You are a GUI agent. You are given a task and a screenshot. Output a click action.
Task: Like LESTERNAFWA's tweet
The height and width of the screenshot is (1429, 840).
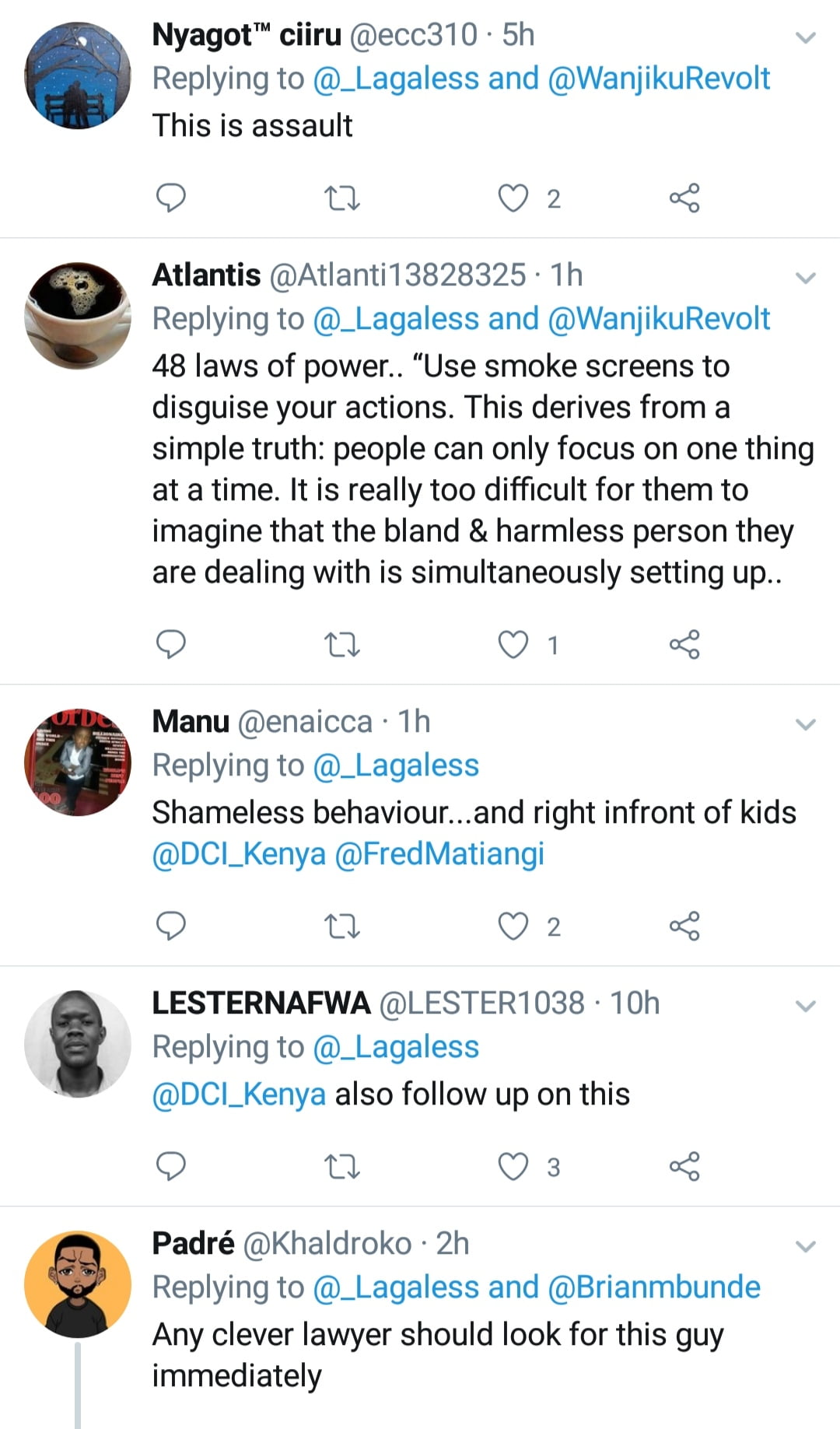(513, 1167)
